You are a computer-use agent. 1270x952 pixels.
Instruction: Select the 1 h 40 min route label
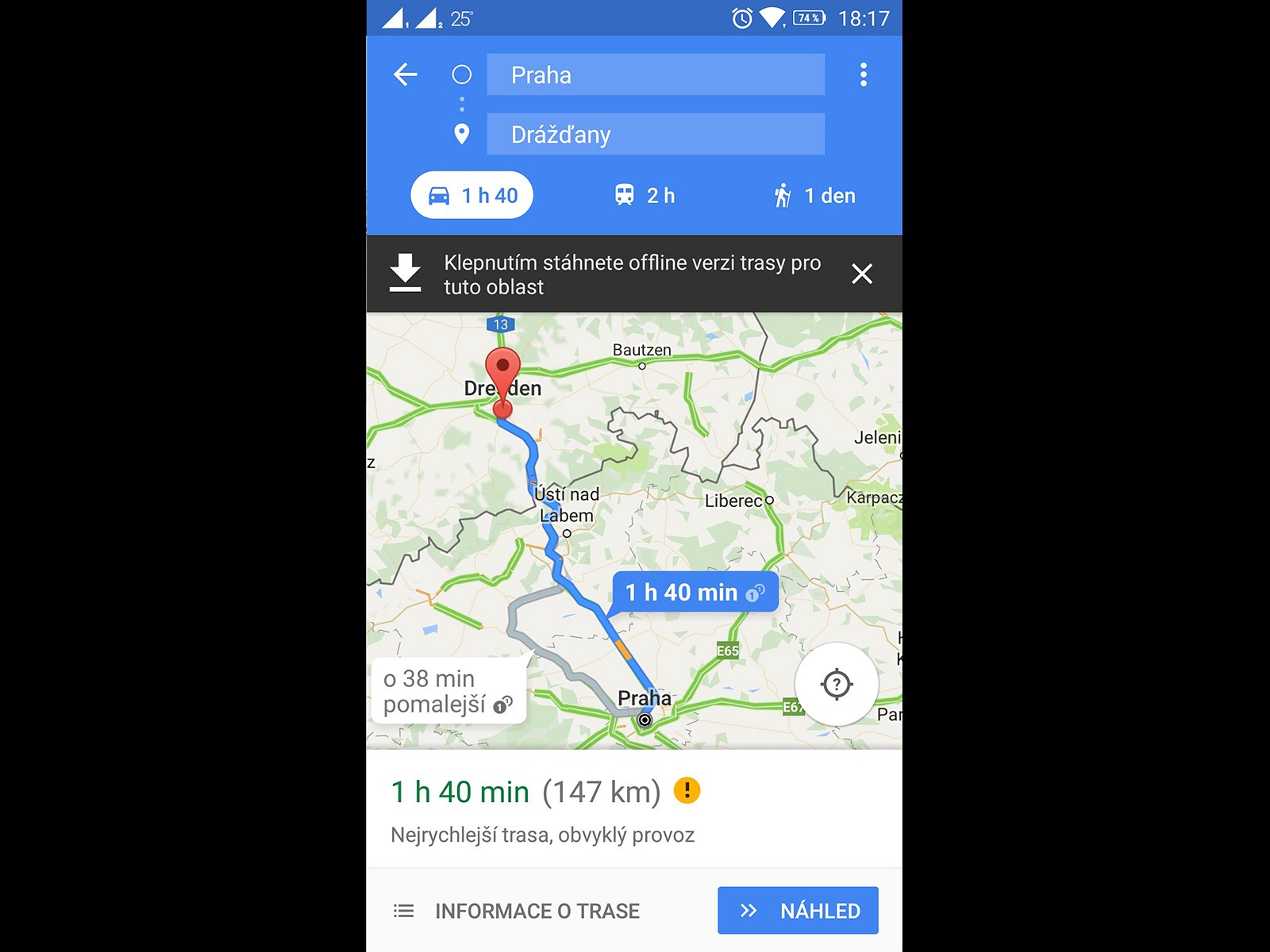click(x=695, y=592)
